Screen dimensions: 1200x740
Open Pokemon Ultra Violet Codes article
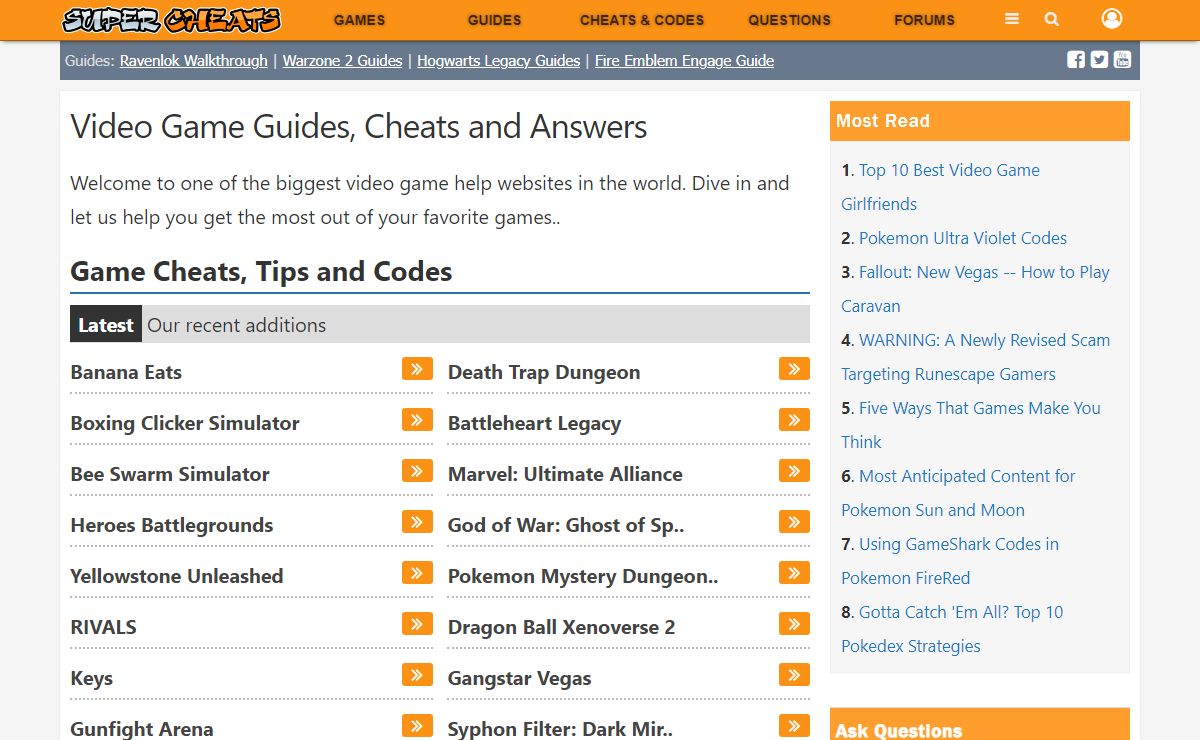point(962,238)
